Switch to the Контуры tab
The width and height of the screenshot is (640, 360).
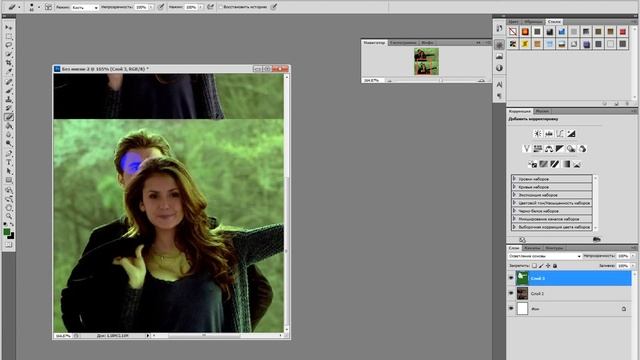click(x=554, y=248)
